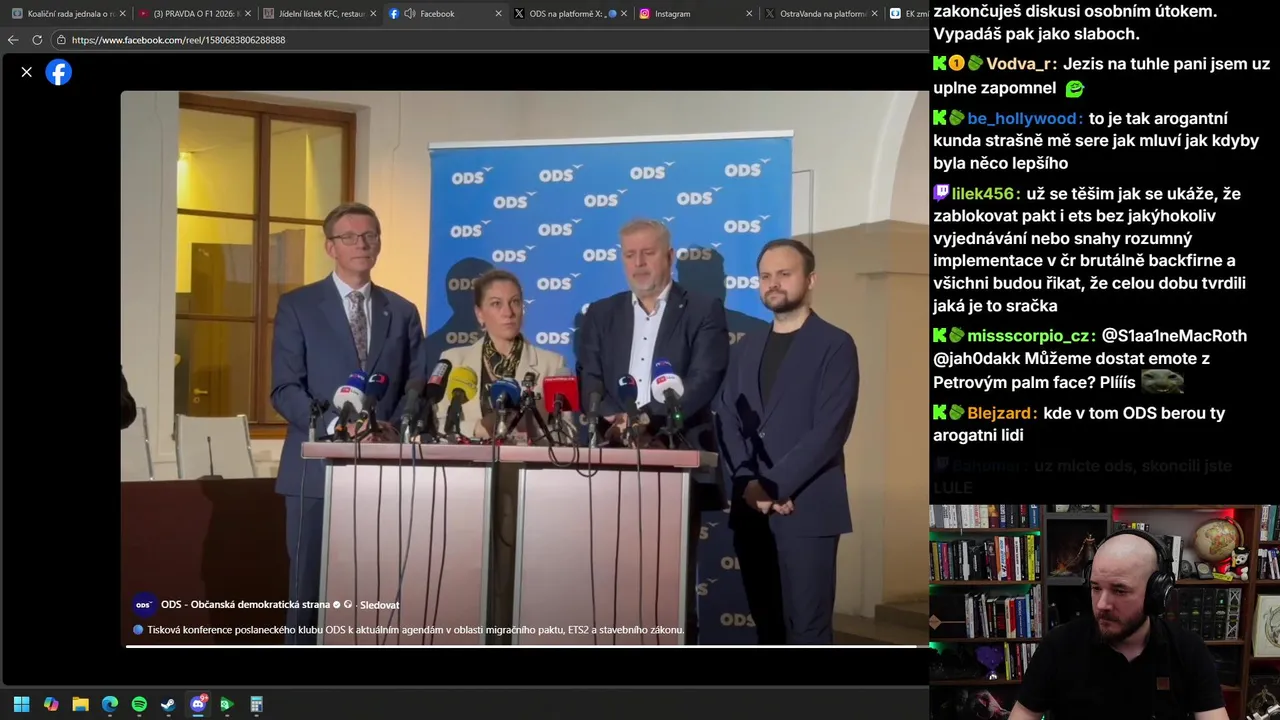Close the Koaliční rada jednala tab

(x=123, y=14)
